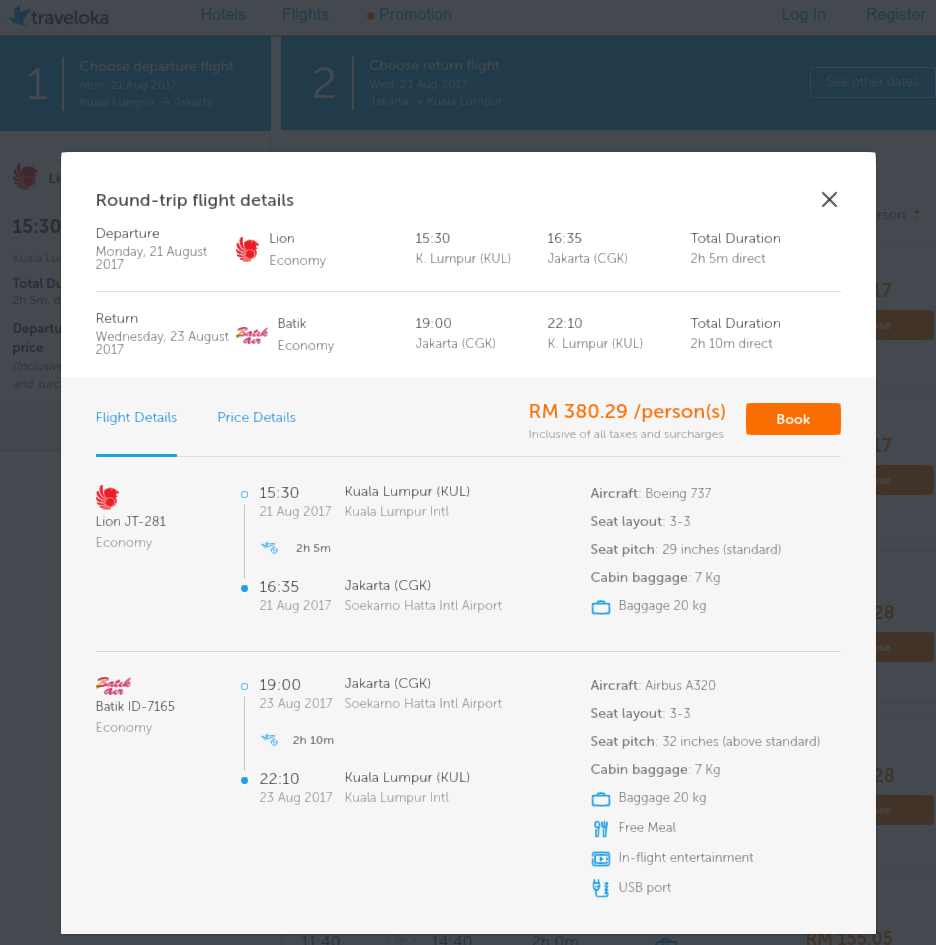
Task: Click the Lion JT-281 airline logo
Action: click(x=107, y=496)
